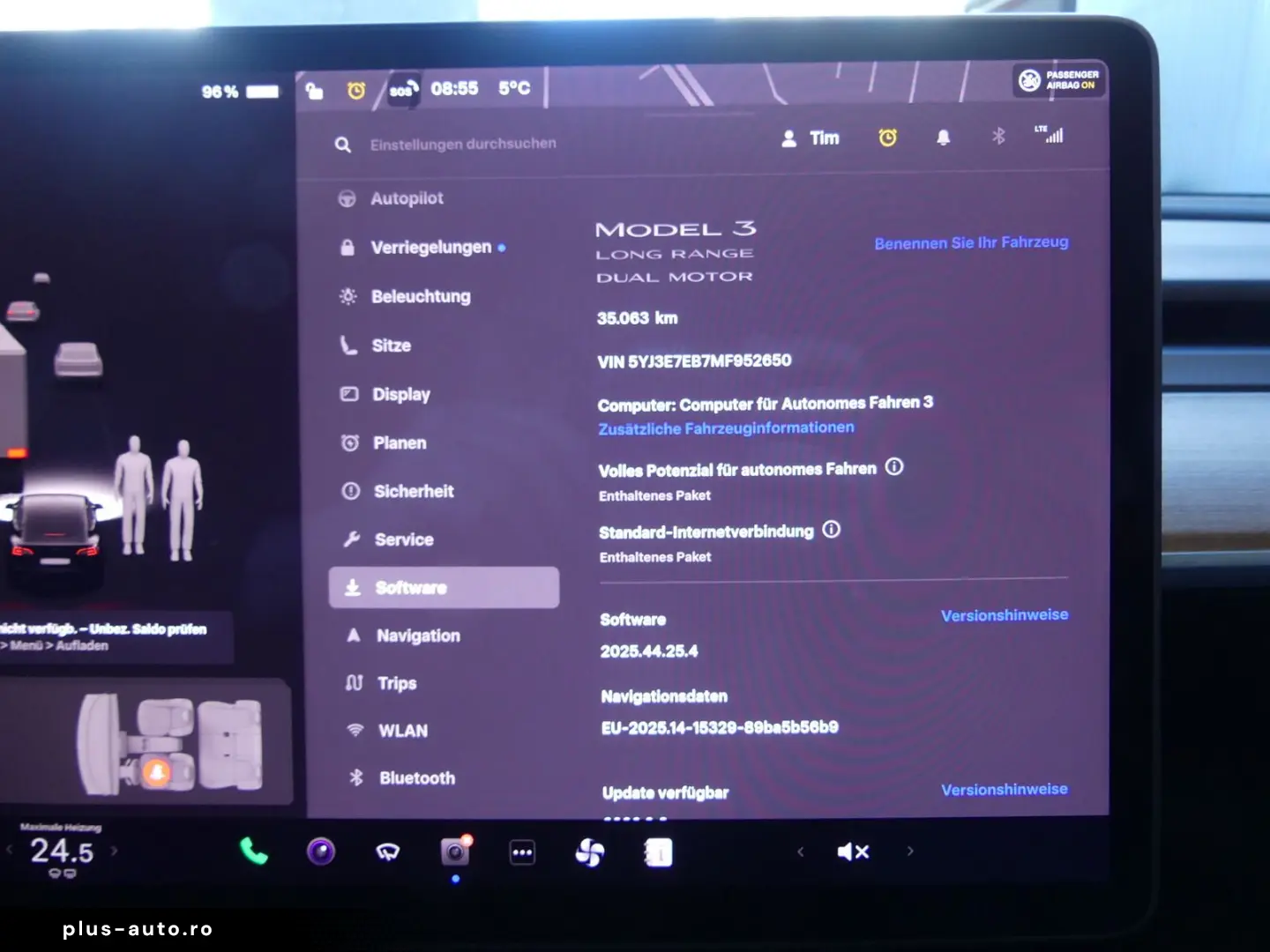The image size is (1270, 952).
Task: Open Zusätzliche Fahrzeuginformationen link
Action: point(726,428)
